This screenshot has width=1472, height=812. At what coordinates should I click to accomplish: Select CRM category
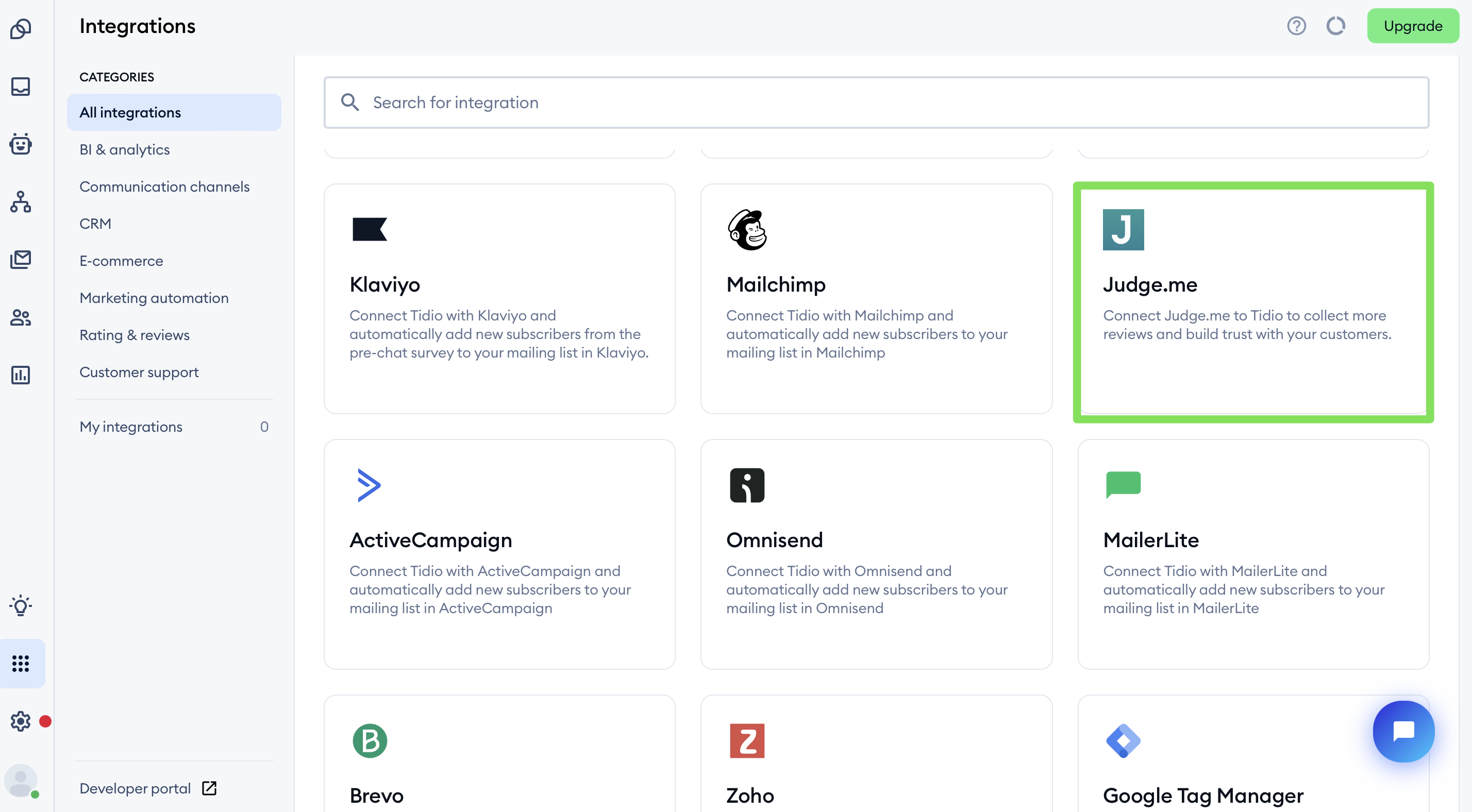click(x=95, y=224)
